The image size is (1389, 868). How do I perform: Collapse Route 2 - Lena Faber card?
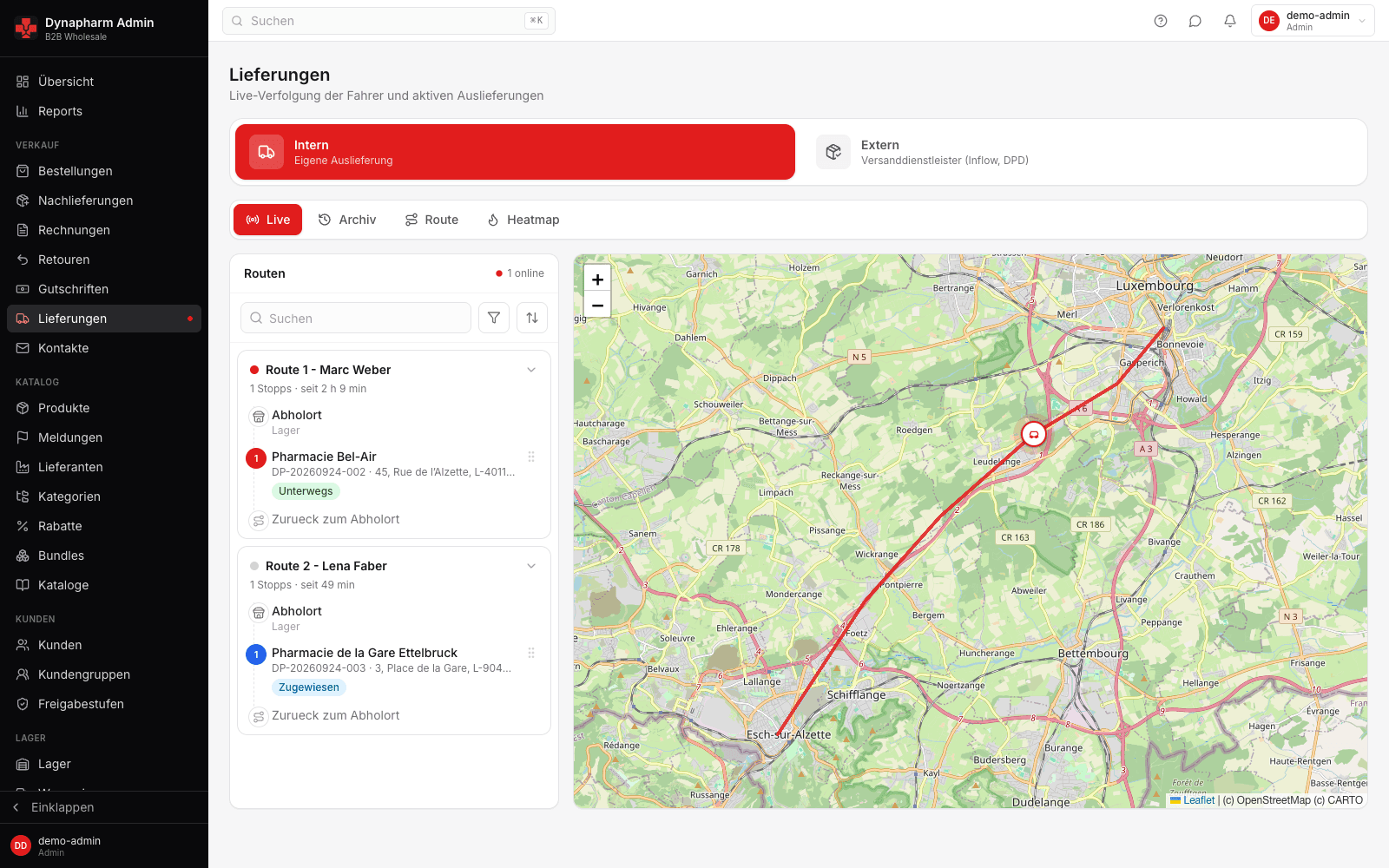tap(531, 566)
